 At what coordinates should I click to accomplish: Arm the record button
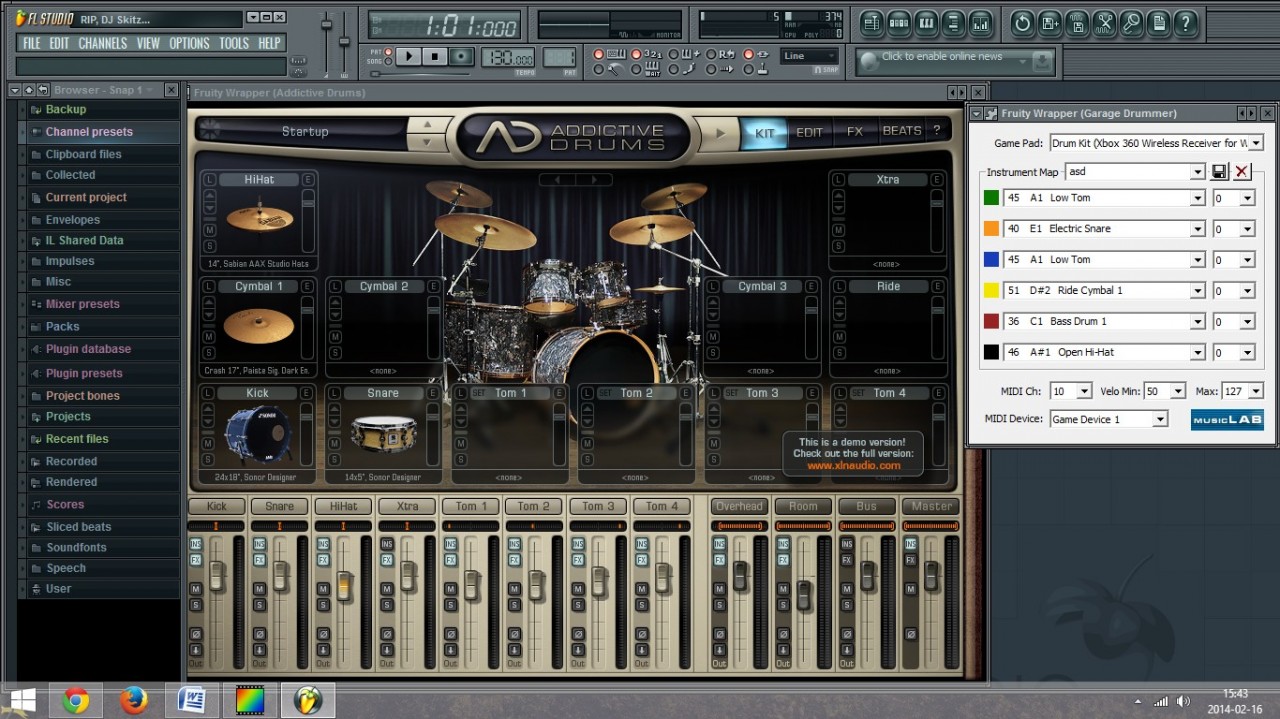pos(461,57)
